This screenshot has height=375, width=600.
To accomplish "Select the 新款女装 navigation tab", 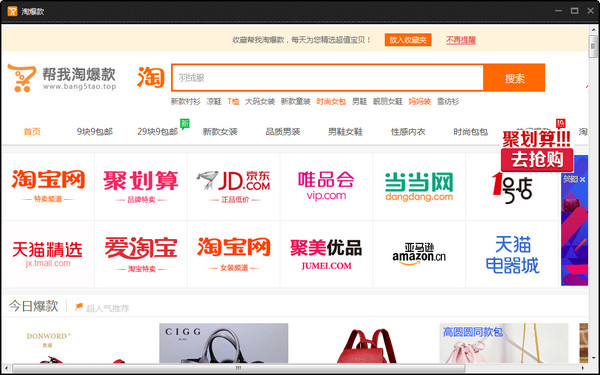I will [x=220, y=132].
